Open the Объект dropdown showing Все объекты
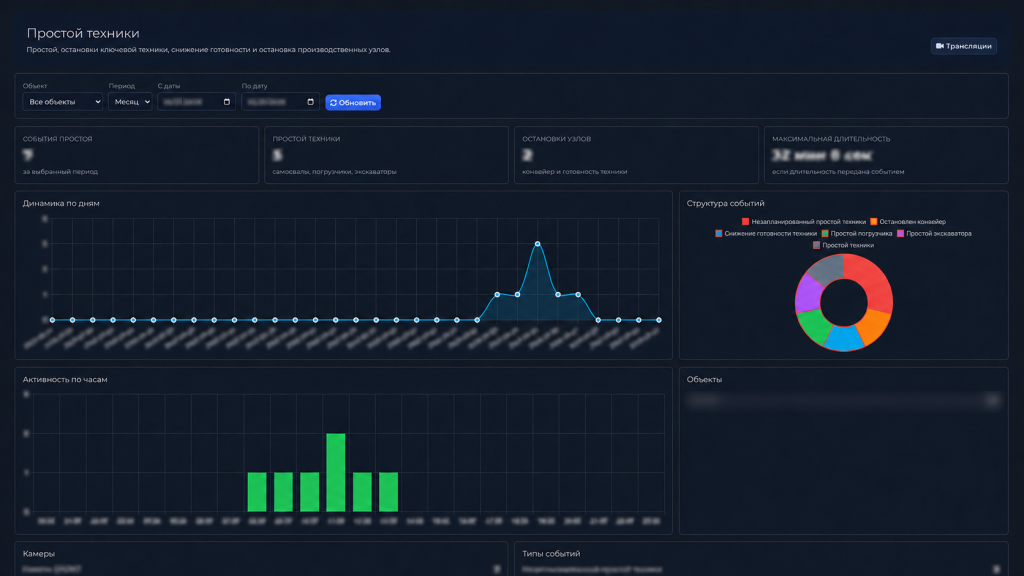The width and height of the screenshot is (1024, 576). pyautogui.click(x=63, y=102)
